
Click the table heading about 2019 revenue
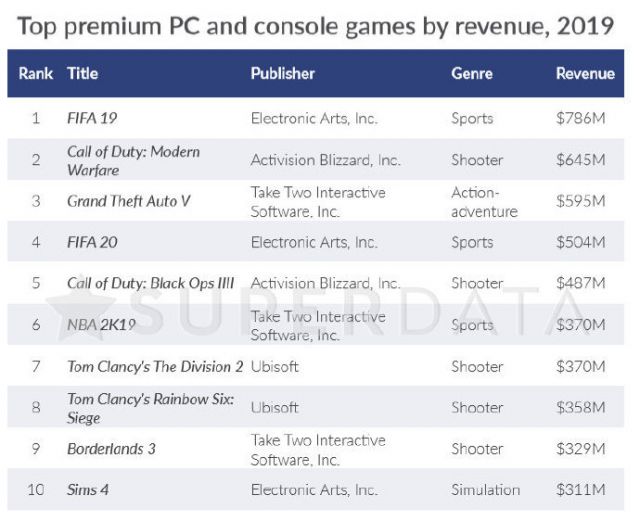point(316,25)
